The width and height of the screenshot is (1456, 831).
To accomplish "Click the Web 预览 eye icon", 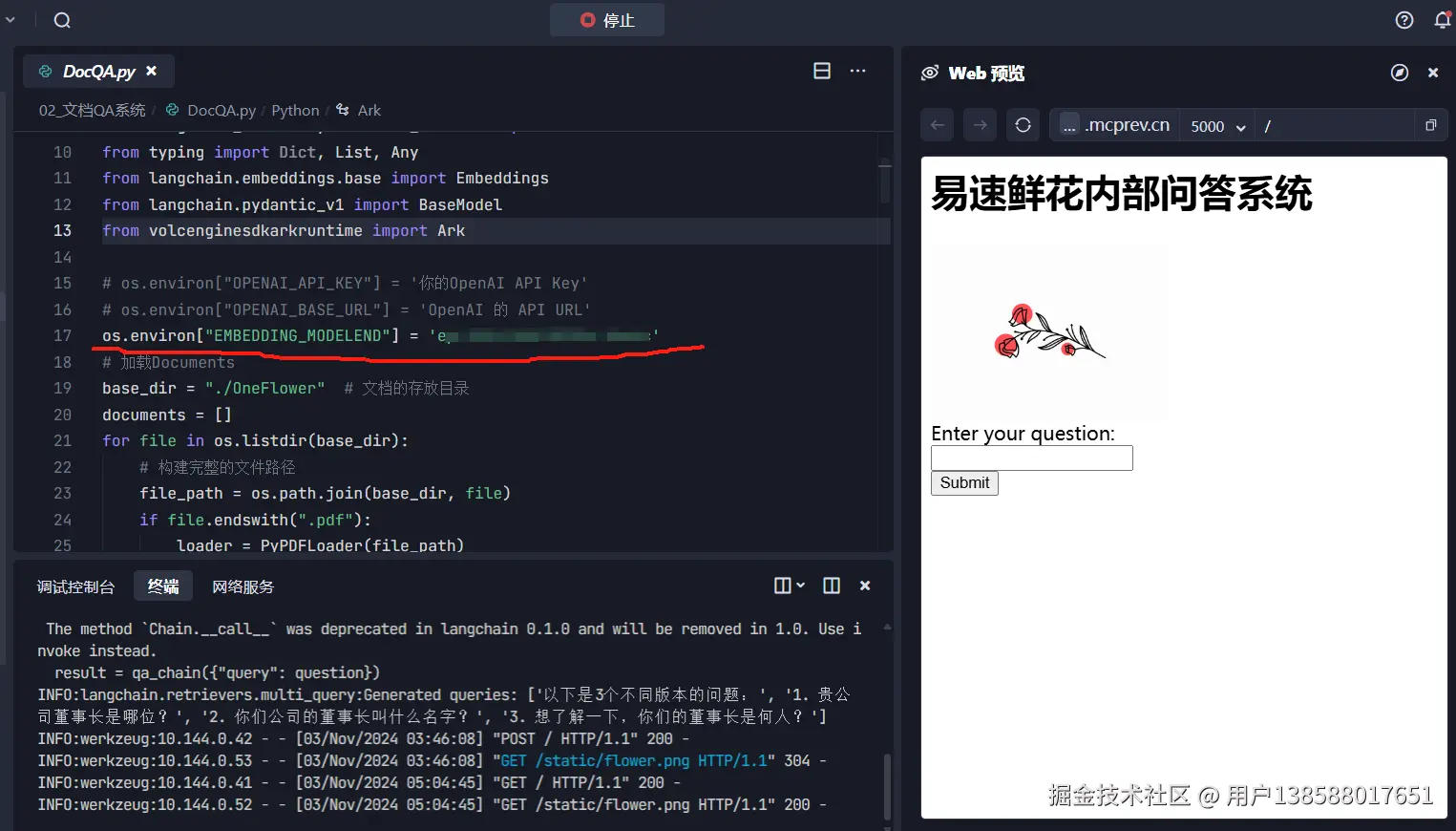I will [x=929, y=73].
